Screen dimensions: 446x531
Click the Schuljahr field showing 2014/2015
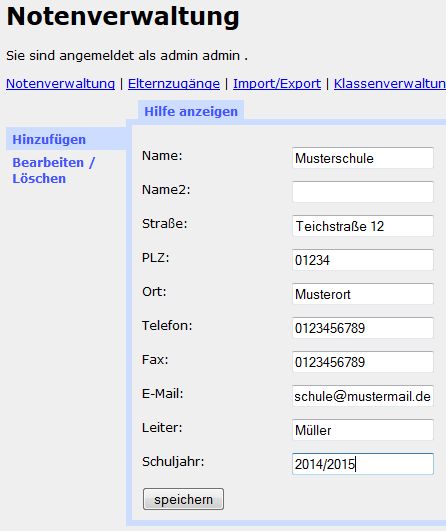(x=363, y=464)
